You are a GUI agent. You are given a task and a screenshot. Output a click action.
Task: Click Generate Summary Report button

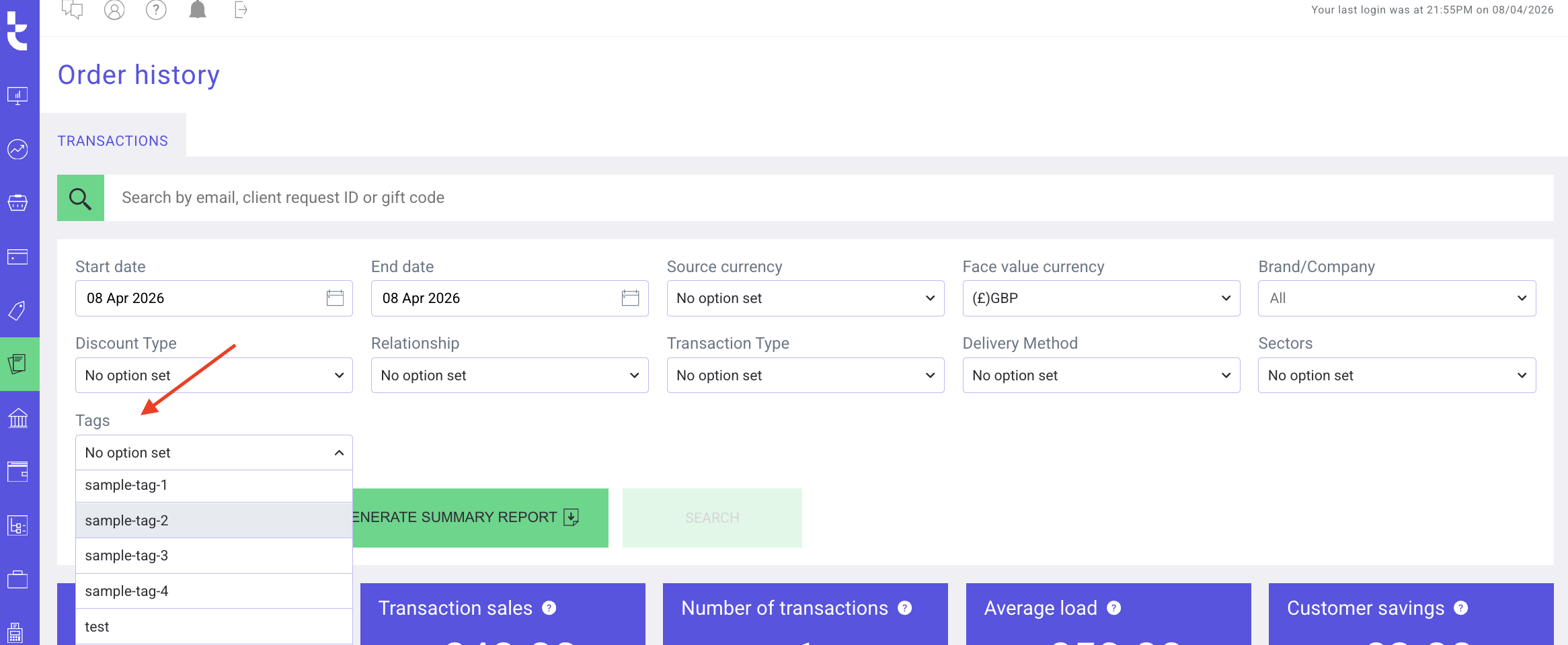point(480,517)
